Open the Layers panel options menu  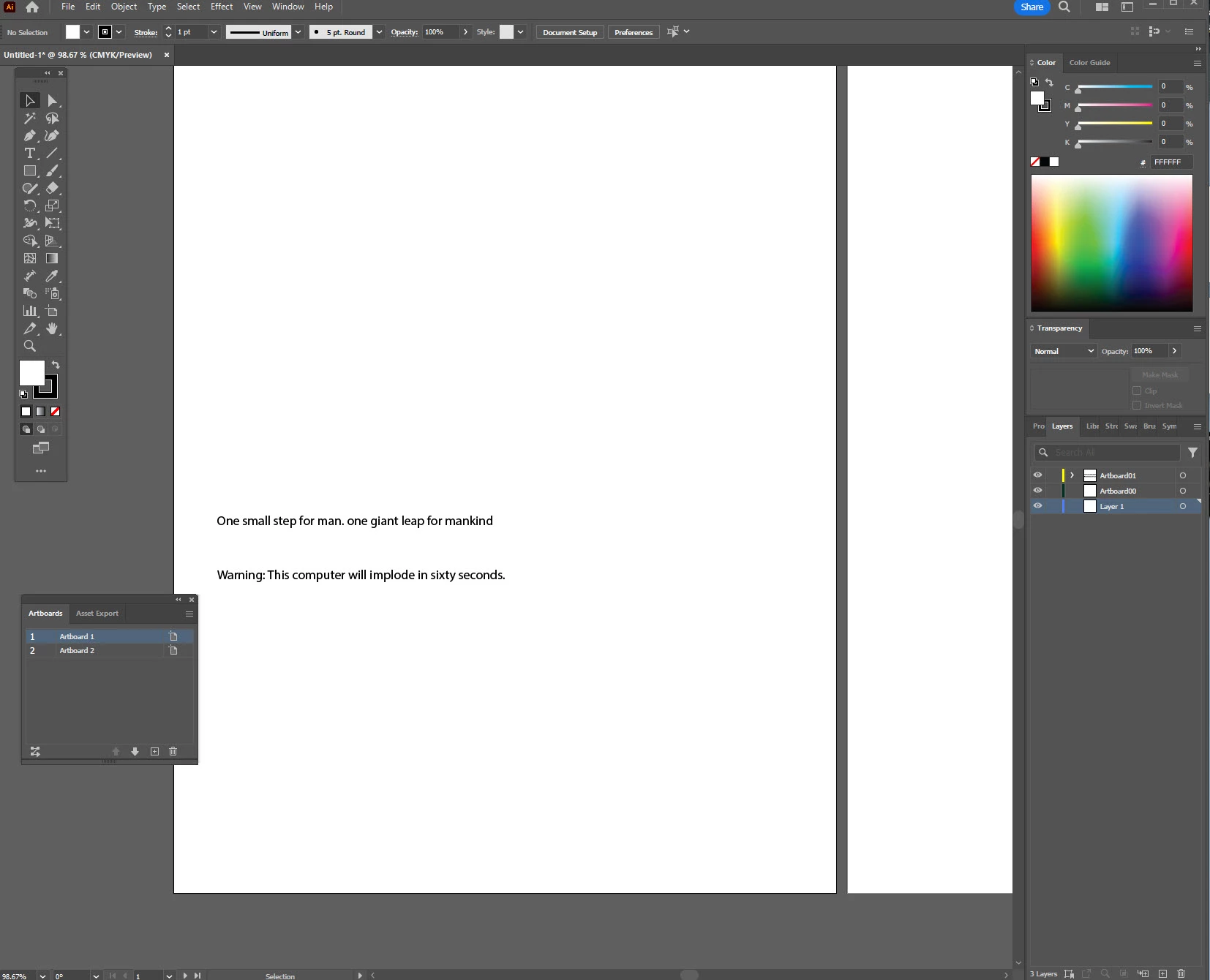pyautogui.click(x=1198, y=426)
